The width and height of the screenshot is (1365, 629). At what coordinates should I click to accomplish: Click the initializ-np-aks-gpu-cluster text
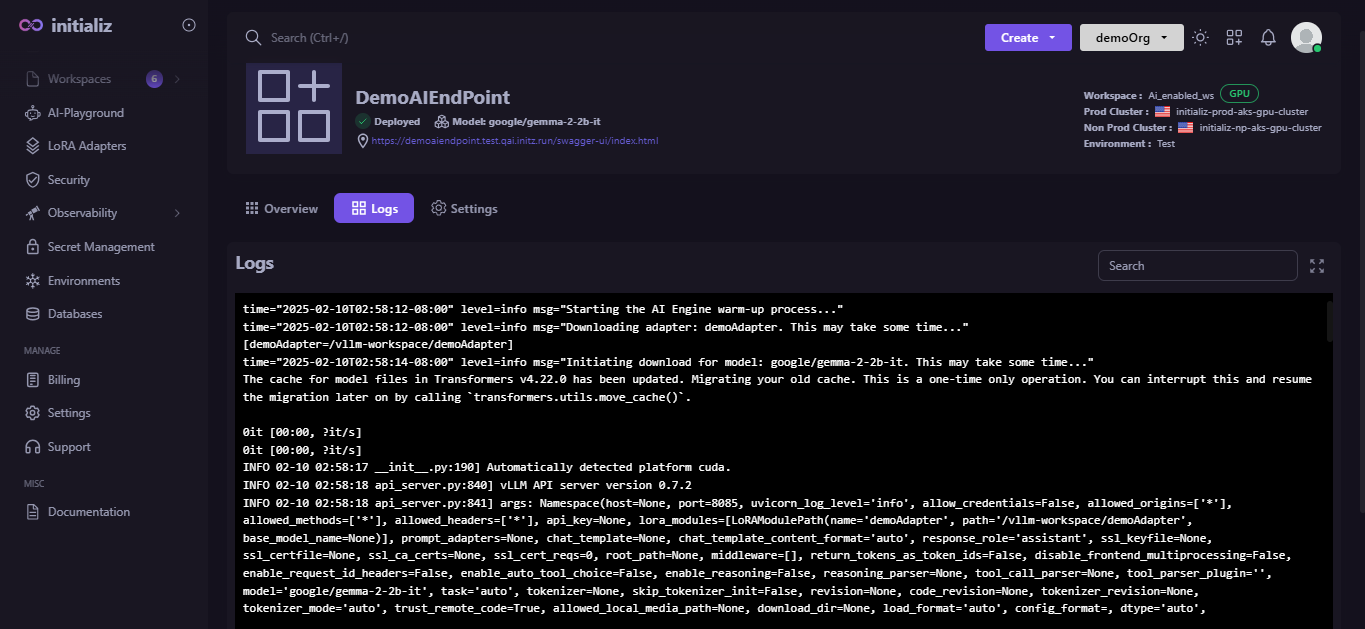click(1260, 128)
